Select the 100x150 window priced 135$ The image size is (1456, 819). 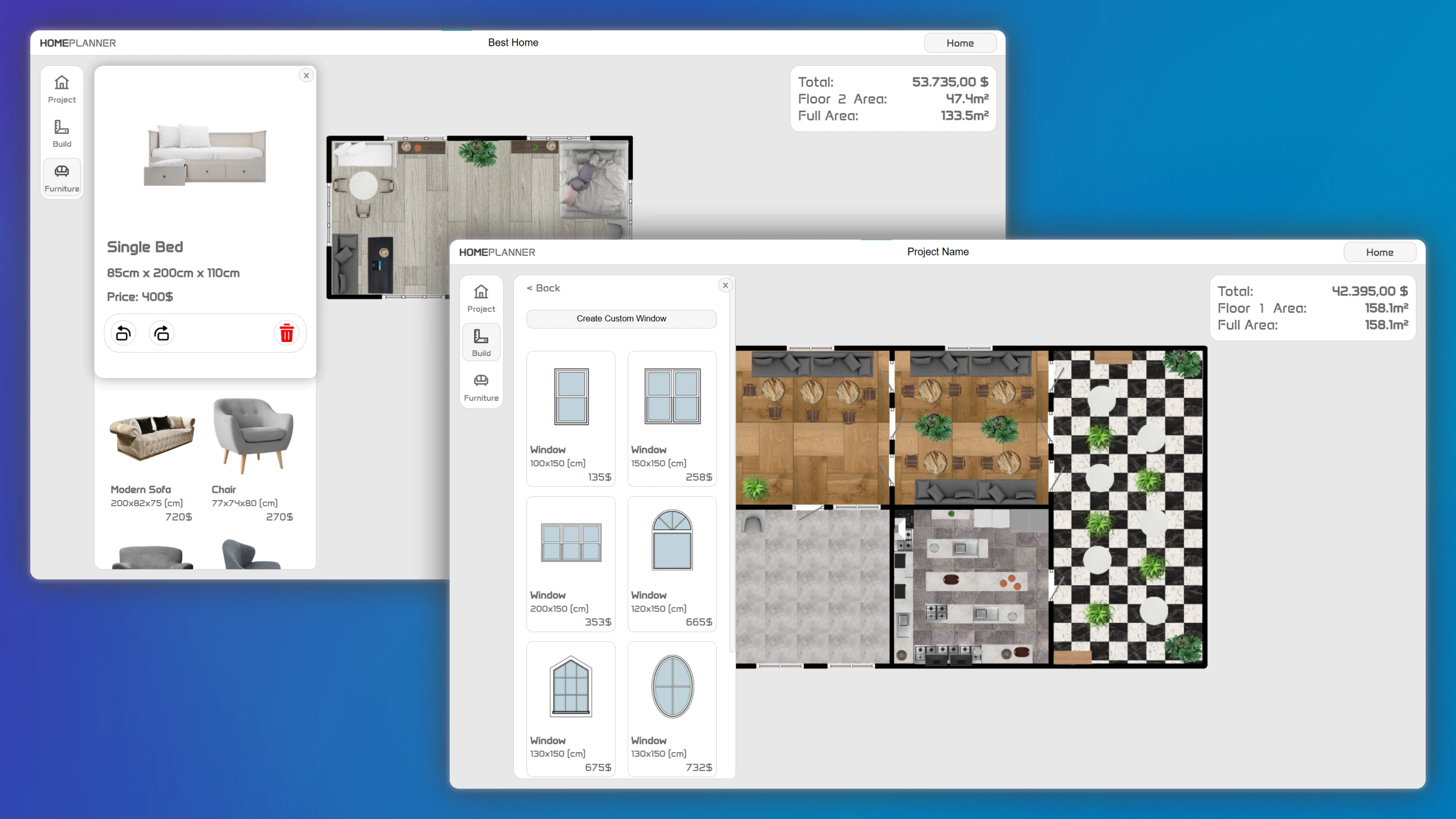[x=571, y=418]
